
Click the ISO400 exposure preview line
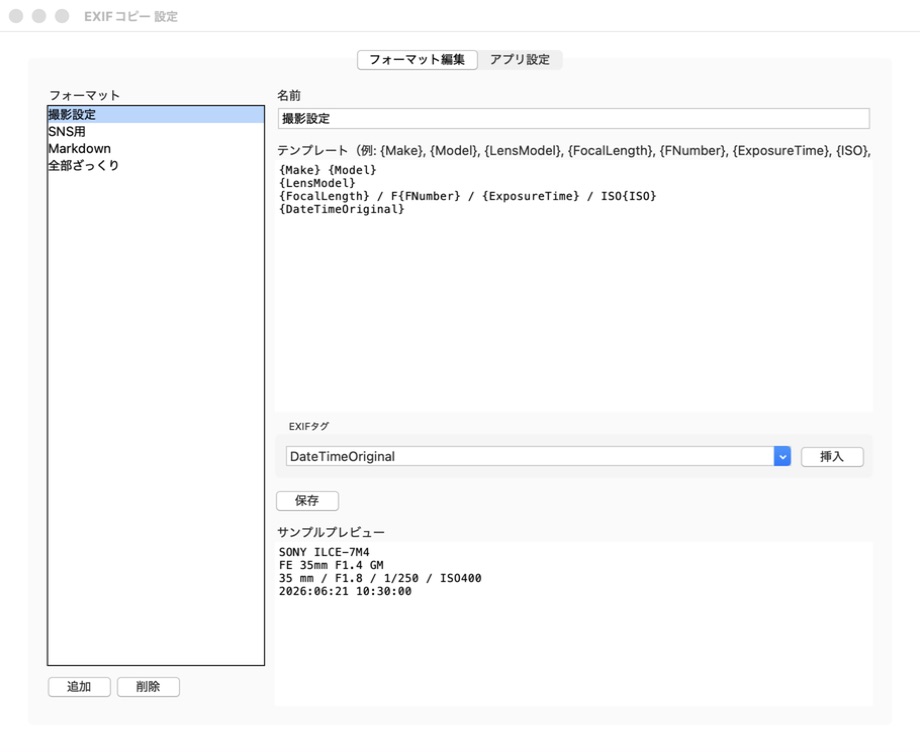pyautogui.click(x=380, y=578)
